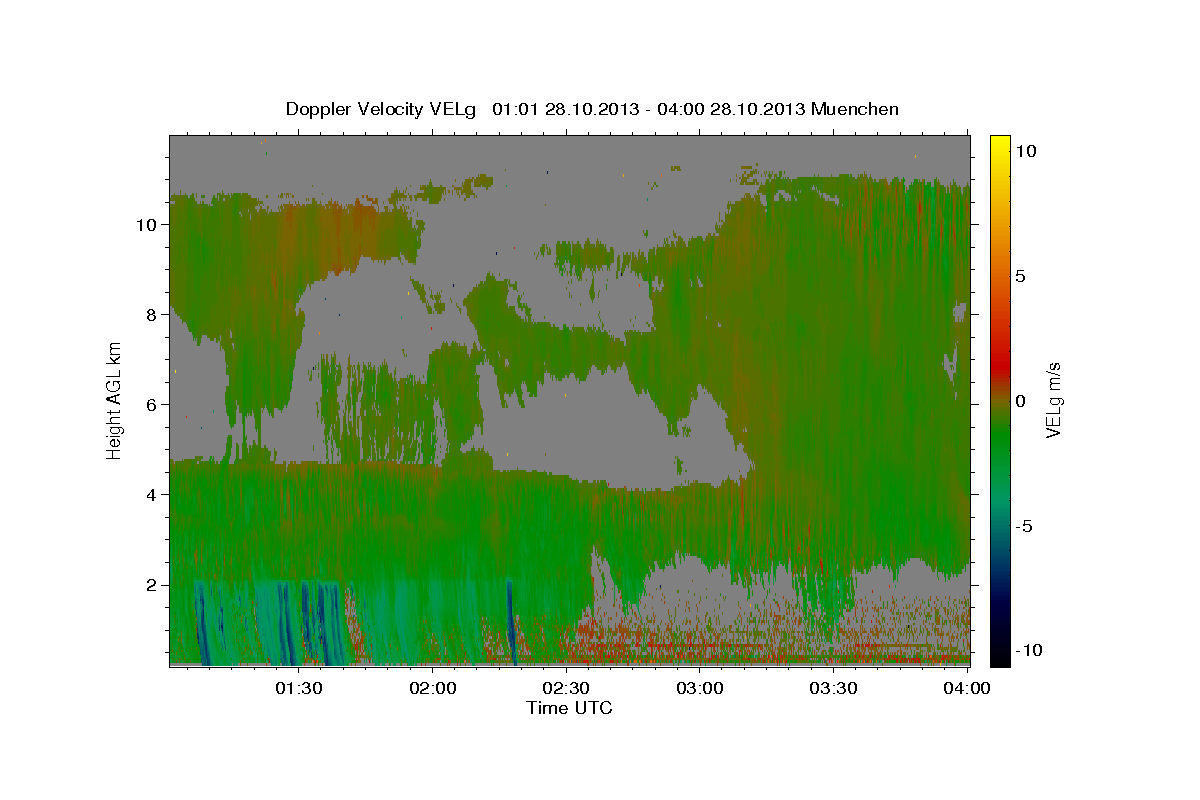Click the 'VELg m/s' colorbar title
This screenshot has width=1200, height=800.
click(1054, 399)
